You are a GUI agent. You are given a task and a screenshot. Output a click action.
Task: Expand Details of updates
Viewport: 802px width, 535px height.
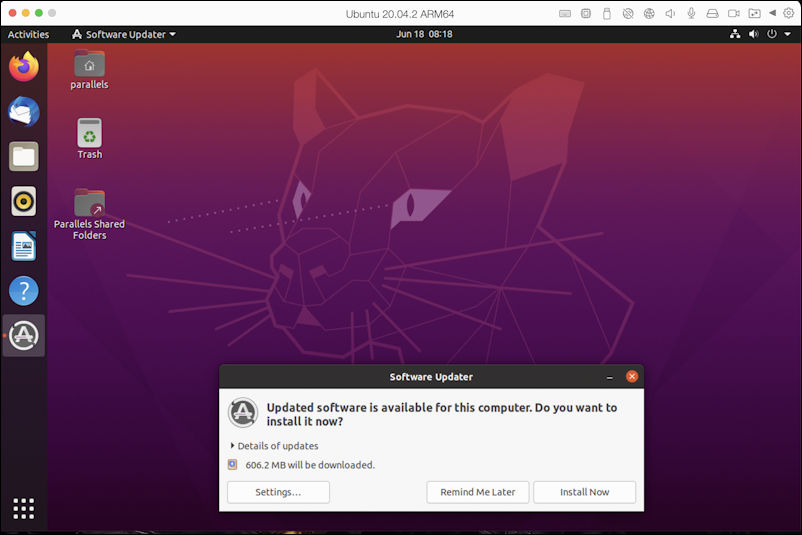click(x=274, y=446)
